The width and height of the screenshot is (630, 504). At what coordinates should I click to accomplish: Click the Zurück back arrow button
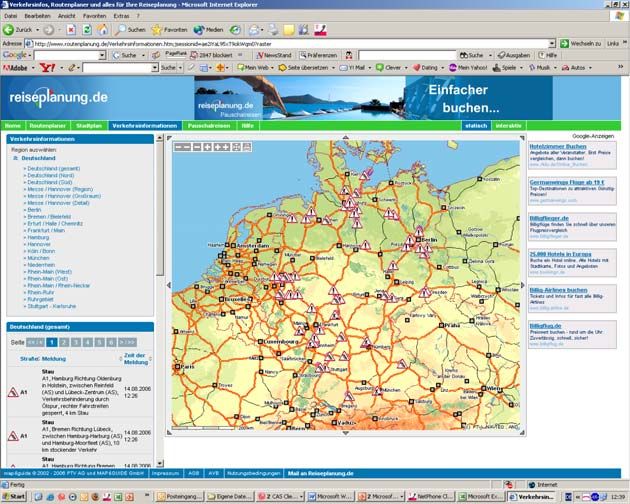[18, 30]
